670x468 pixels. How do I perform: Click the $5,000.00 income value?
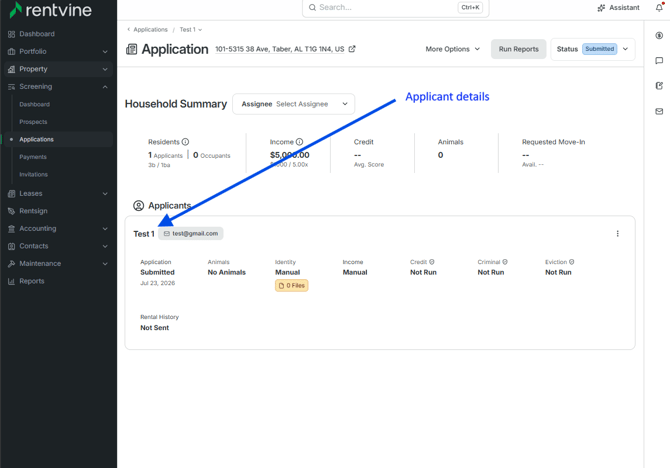point(290,155)
